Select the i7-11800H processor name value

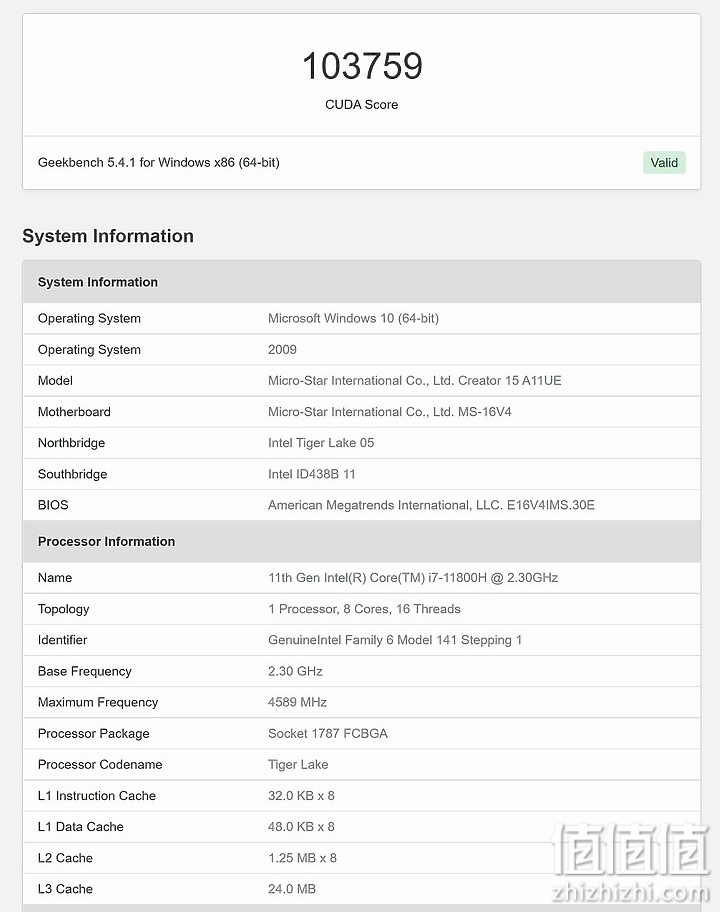pos(413,578)
